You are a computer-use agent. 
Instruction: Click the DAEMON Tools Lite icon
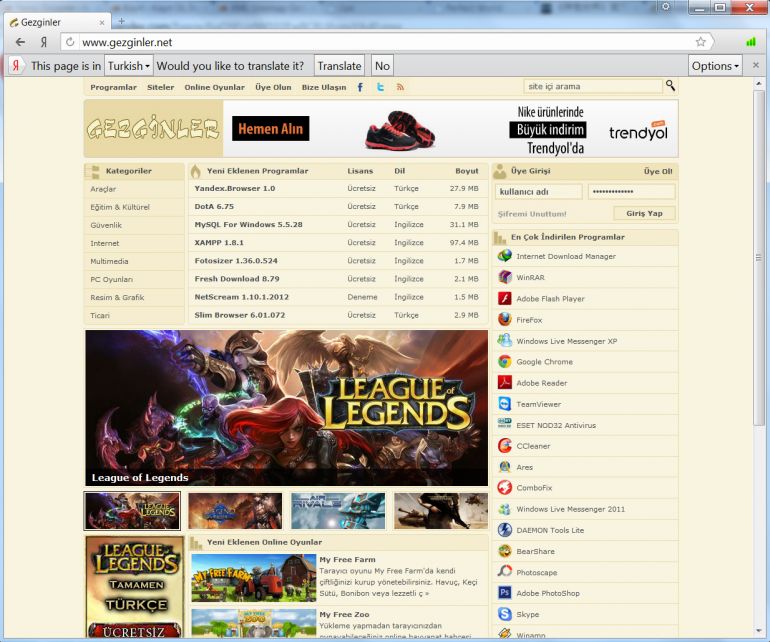click(x=504, y=530)
